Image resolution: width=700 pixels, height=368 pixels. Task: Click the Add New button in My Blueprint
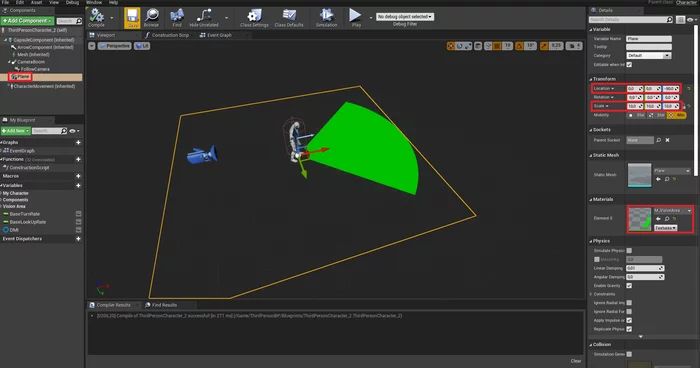(x=16, y=131)
